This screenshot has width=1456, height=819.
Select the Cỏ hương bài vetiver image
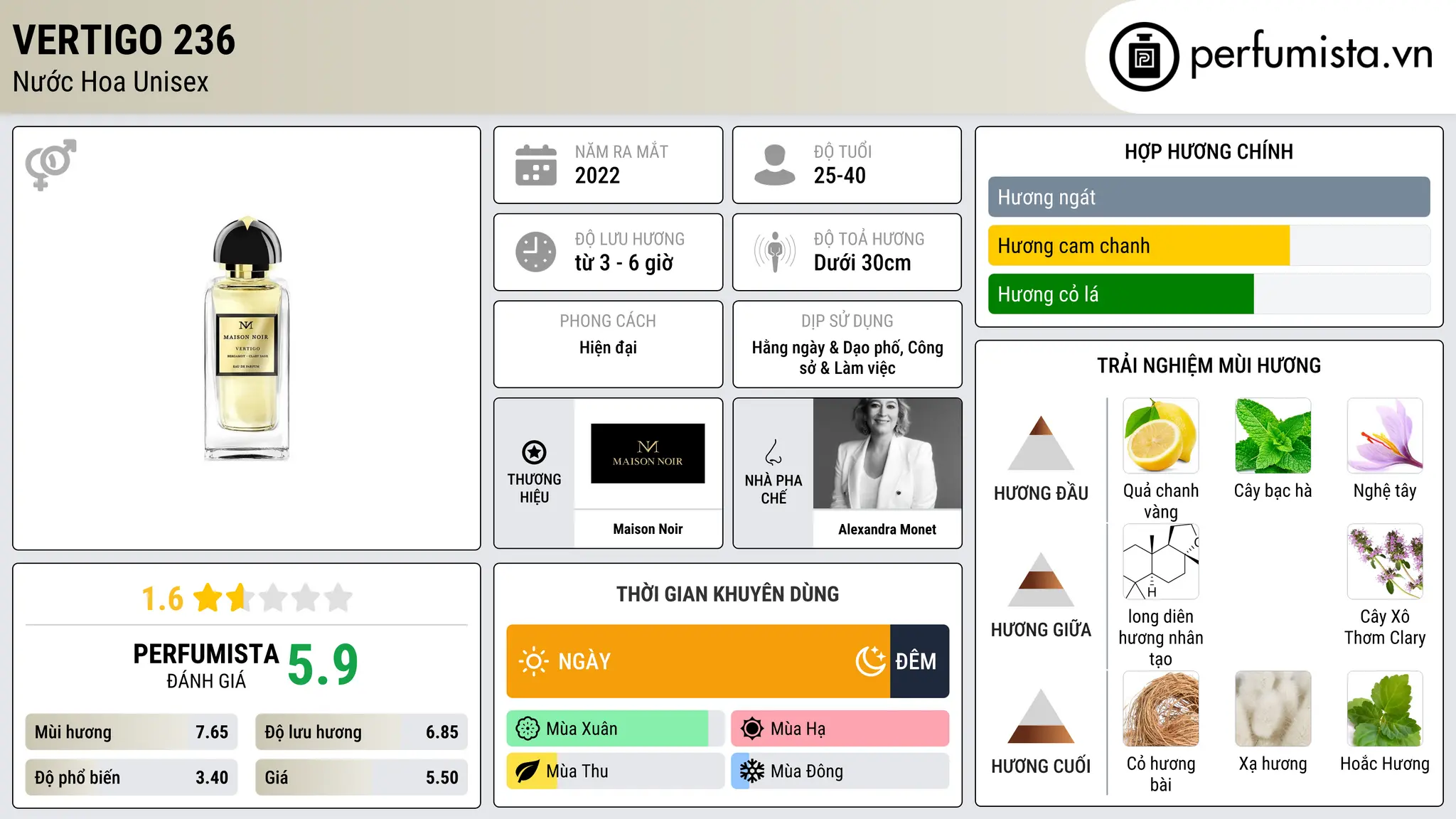point(1161,709)
